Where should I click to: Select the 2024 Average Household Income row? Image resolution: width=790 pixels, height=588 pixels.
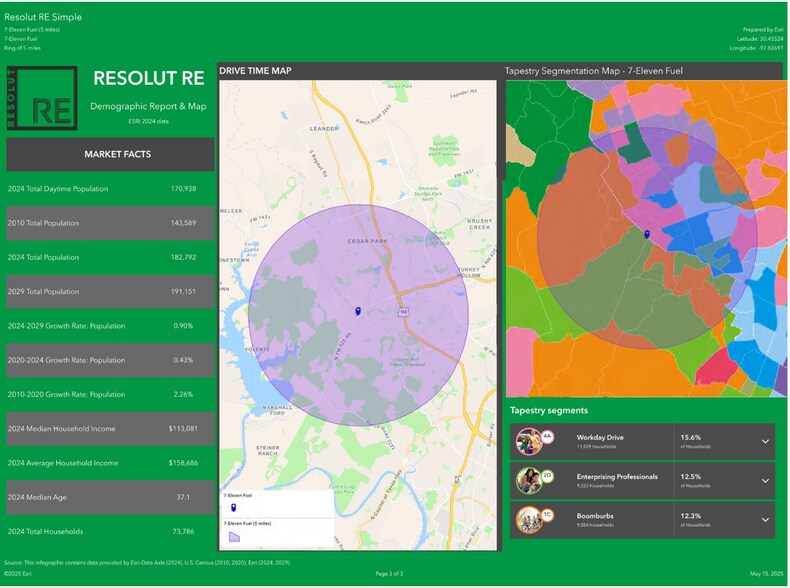coord(110,463)
